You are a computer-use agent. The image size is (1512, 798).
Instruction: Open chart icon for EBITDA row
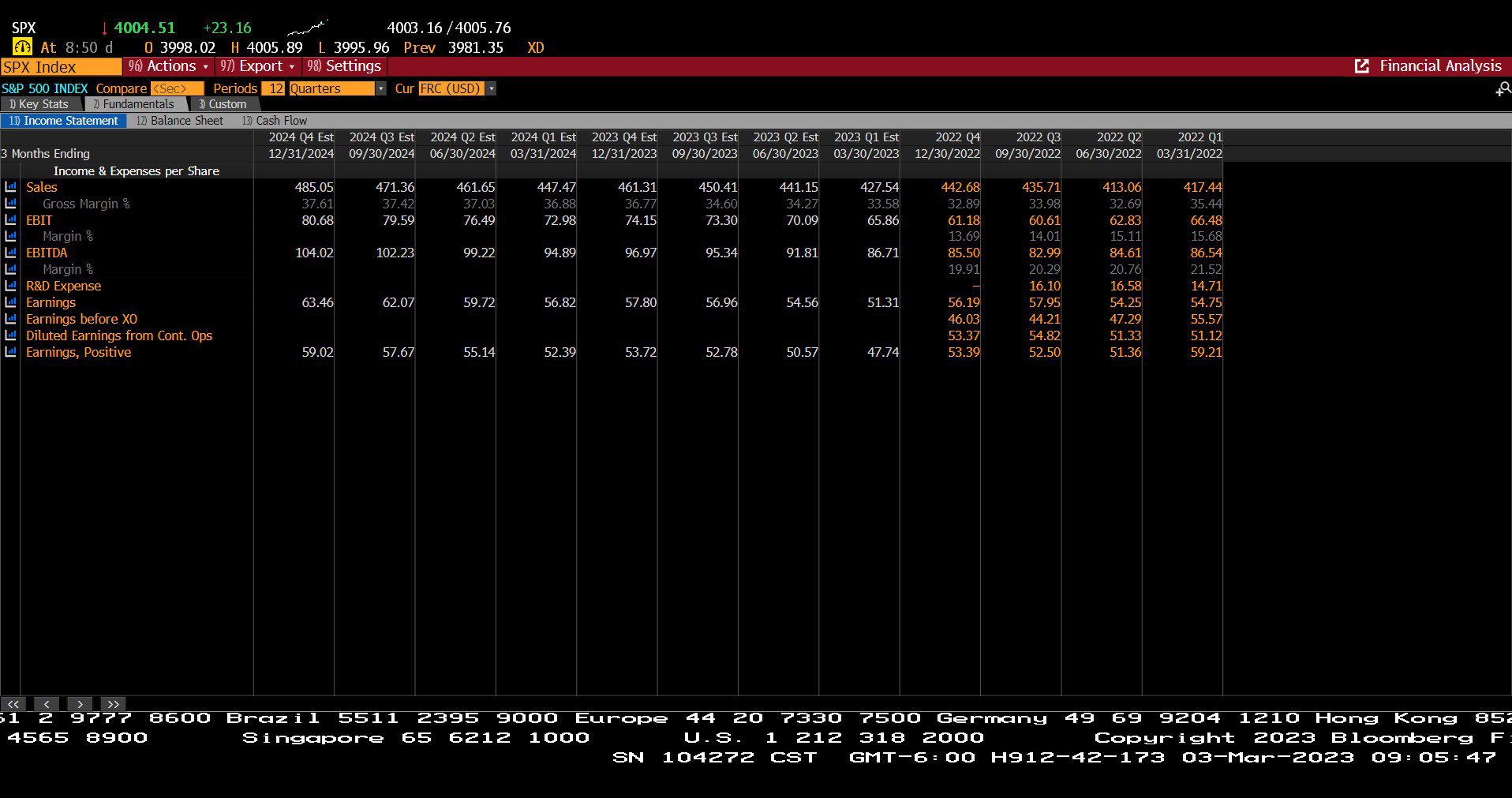[10, 253]
